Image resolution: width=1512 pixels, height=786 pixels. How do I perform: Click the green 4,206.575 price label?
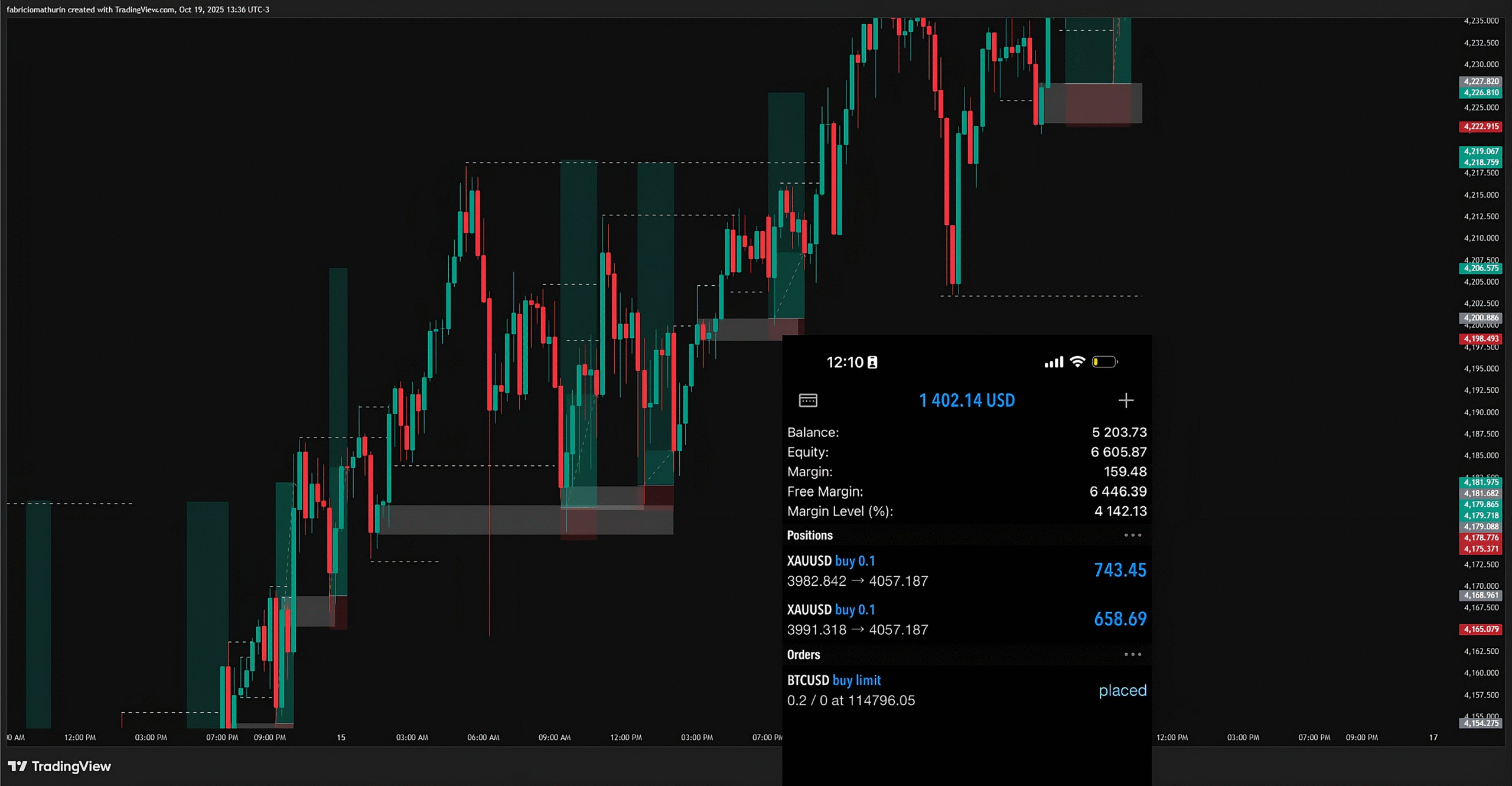click(1481, 268)
